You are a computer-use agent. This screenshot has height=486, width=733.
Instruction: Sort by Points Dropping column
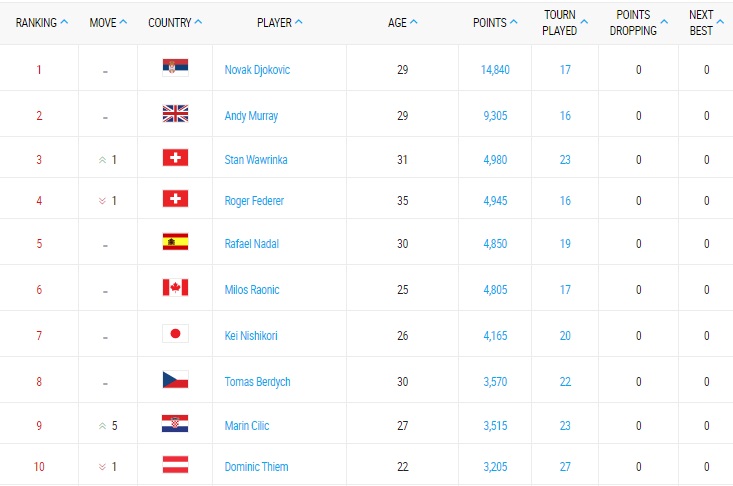click(x=638, y=22)
